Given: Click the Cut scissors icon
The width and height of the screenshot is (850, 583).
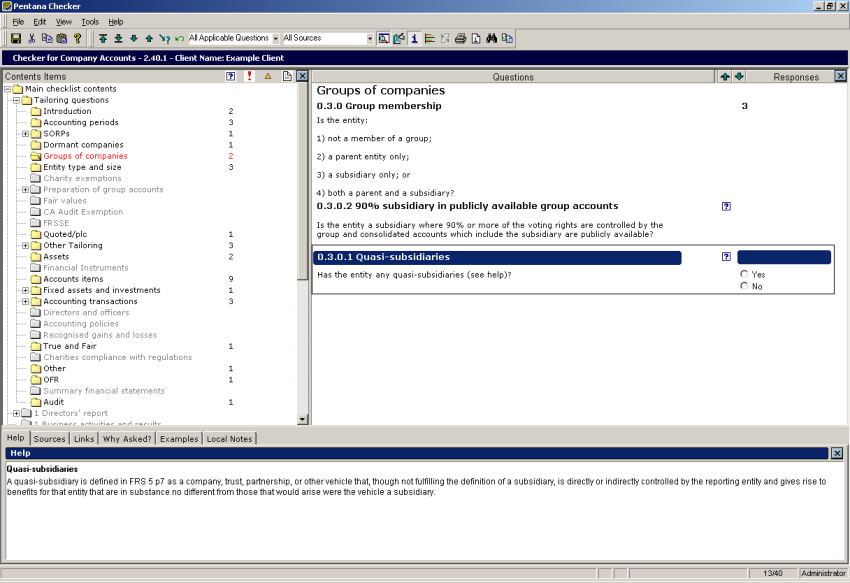Looking at the screenshot, I should click(x=32, y=39).
